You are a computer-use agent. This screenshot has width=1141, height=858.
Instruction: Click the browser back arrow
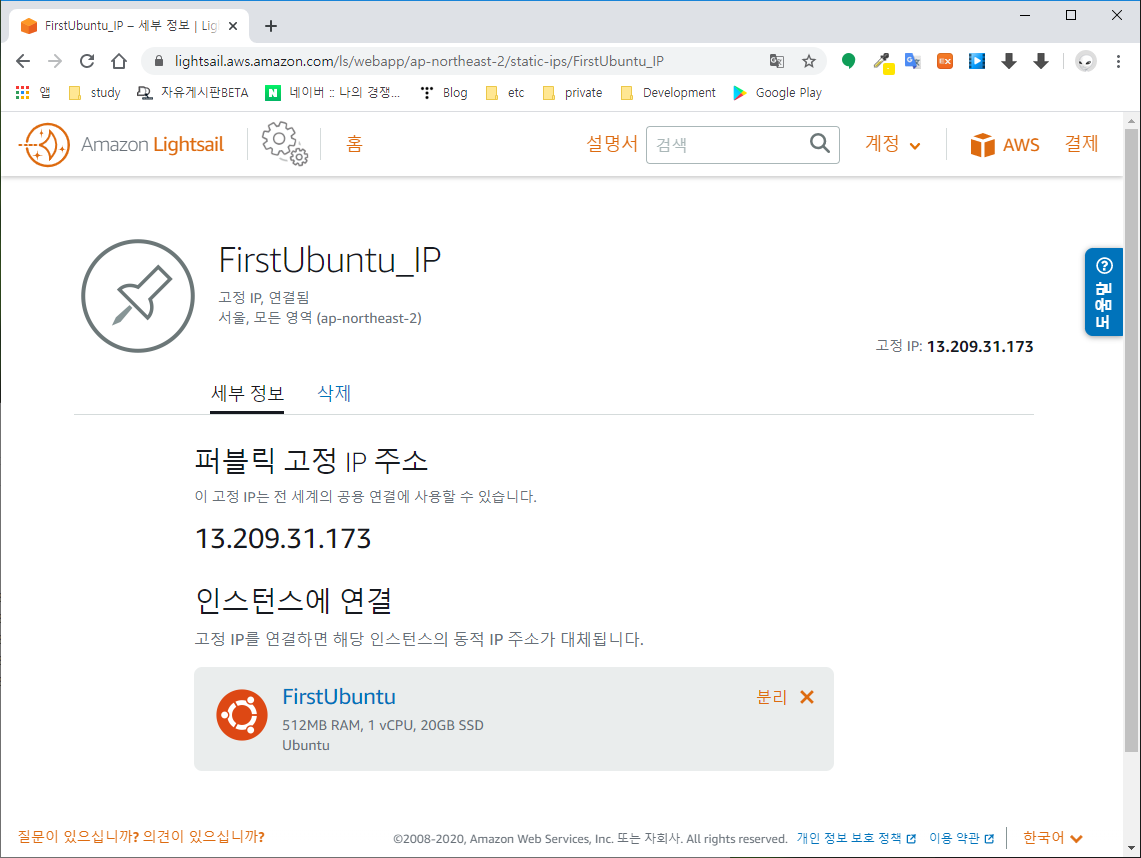click(x=23, y=61)
